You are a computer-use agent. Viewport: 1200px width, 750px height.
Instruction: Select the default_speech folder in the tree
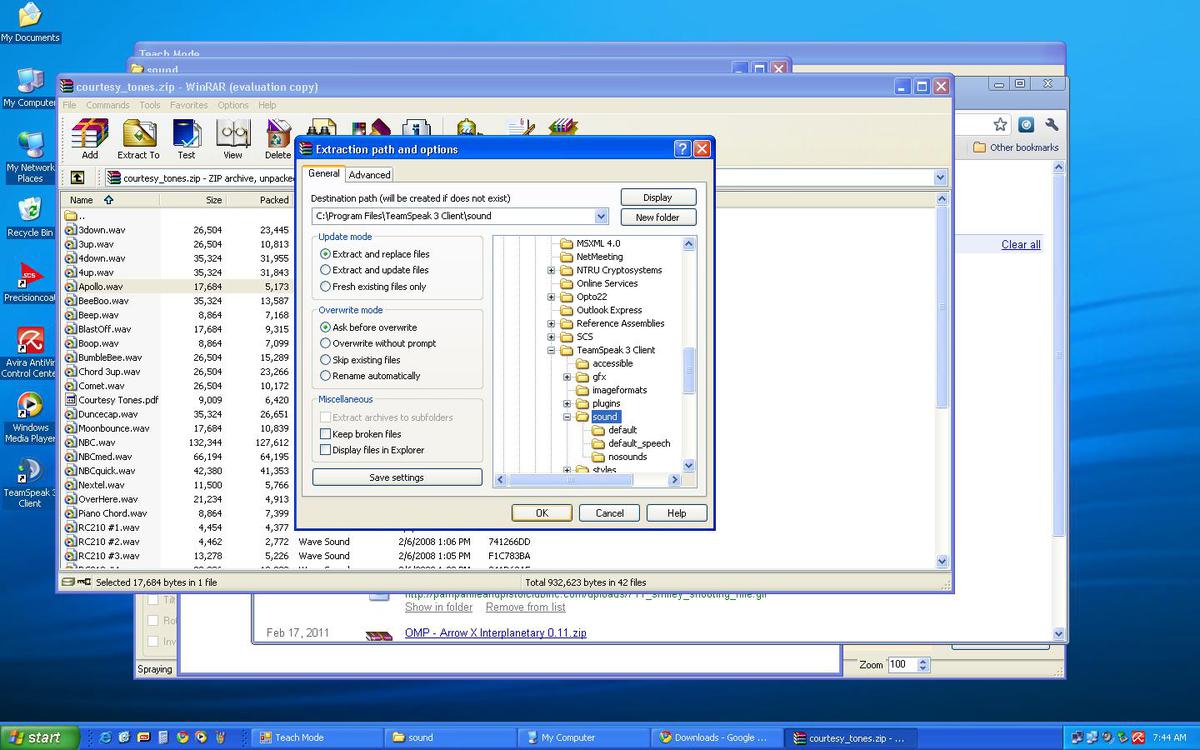click(x=639, y=443)
